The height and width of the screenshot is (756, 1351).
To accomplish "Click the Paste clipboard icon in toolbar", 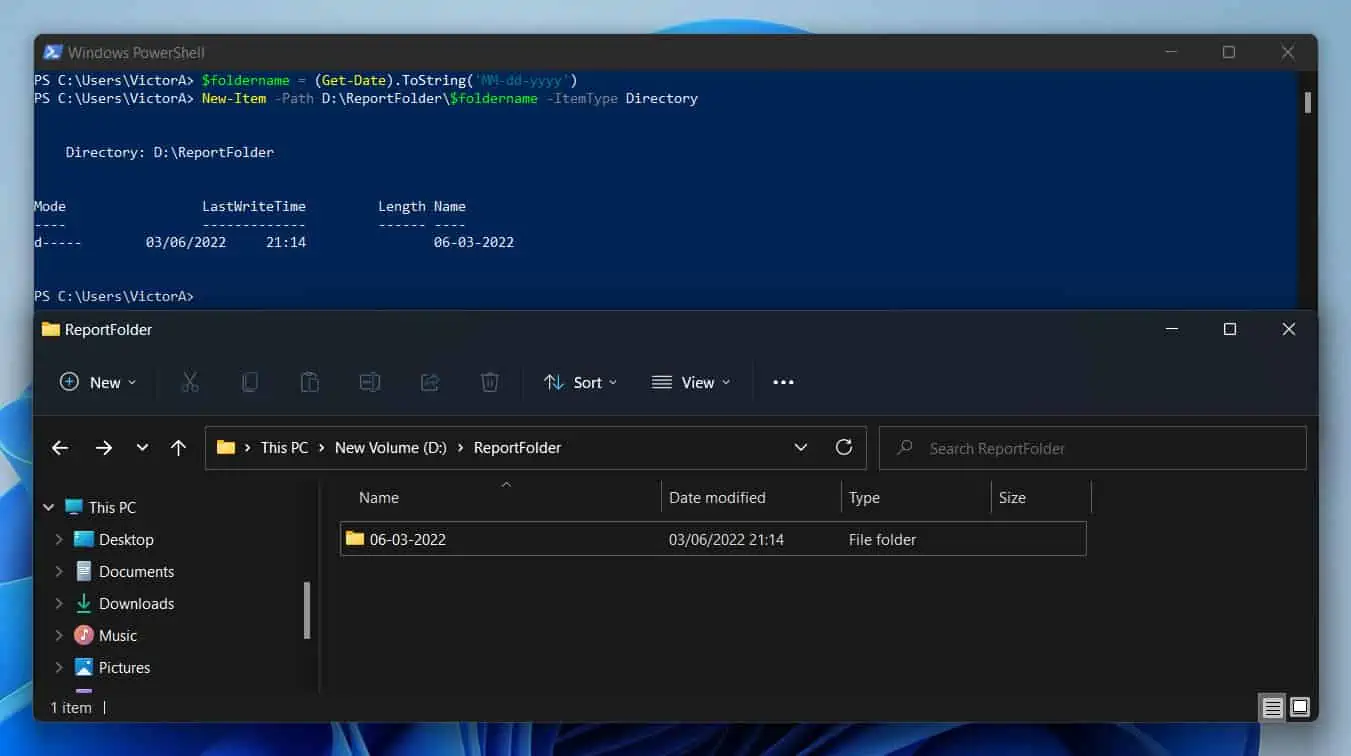I will click(x=310, y=382).
